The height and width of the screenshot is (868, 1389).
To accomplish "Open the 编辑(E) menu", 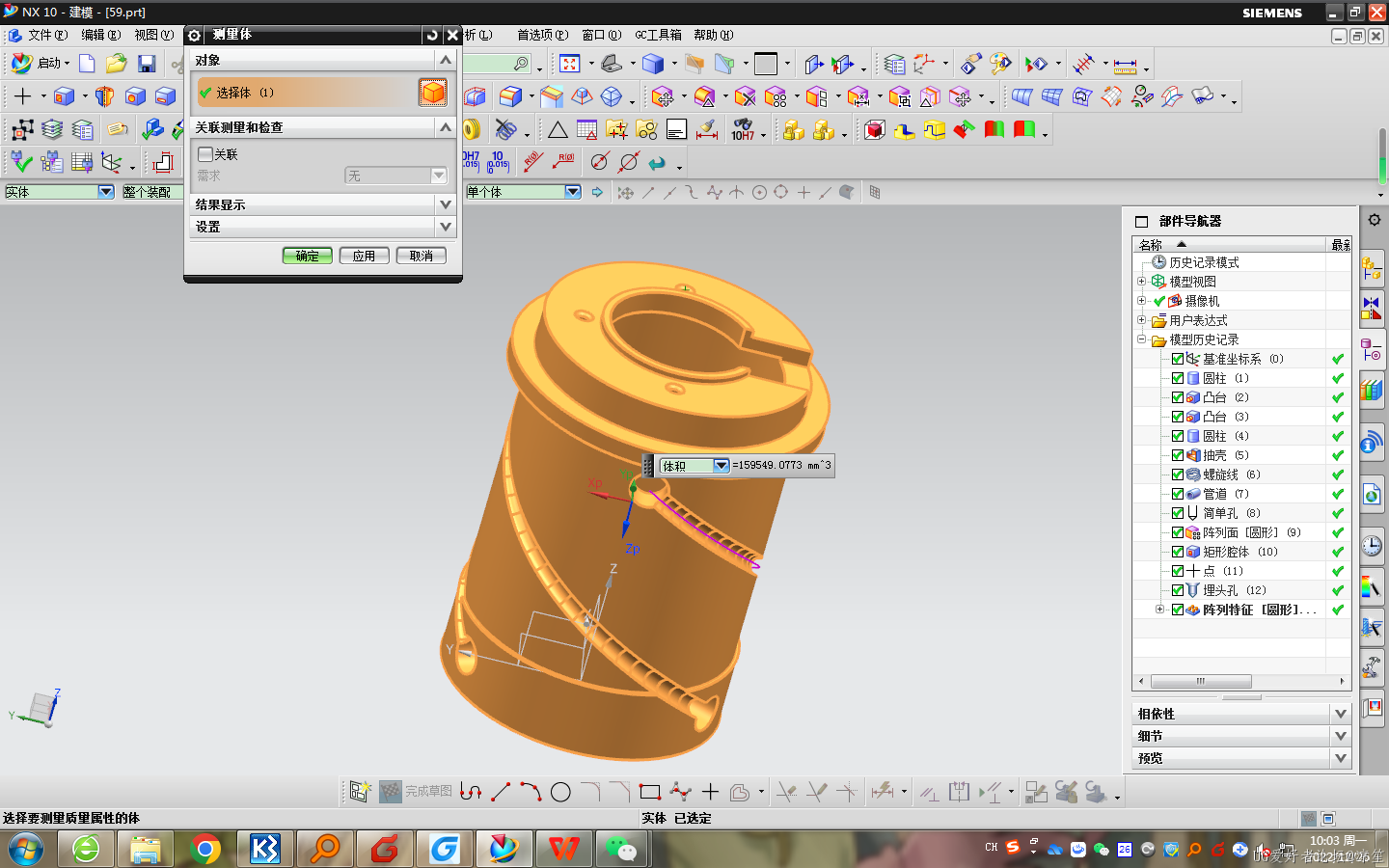I will (101, 35).
